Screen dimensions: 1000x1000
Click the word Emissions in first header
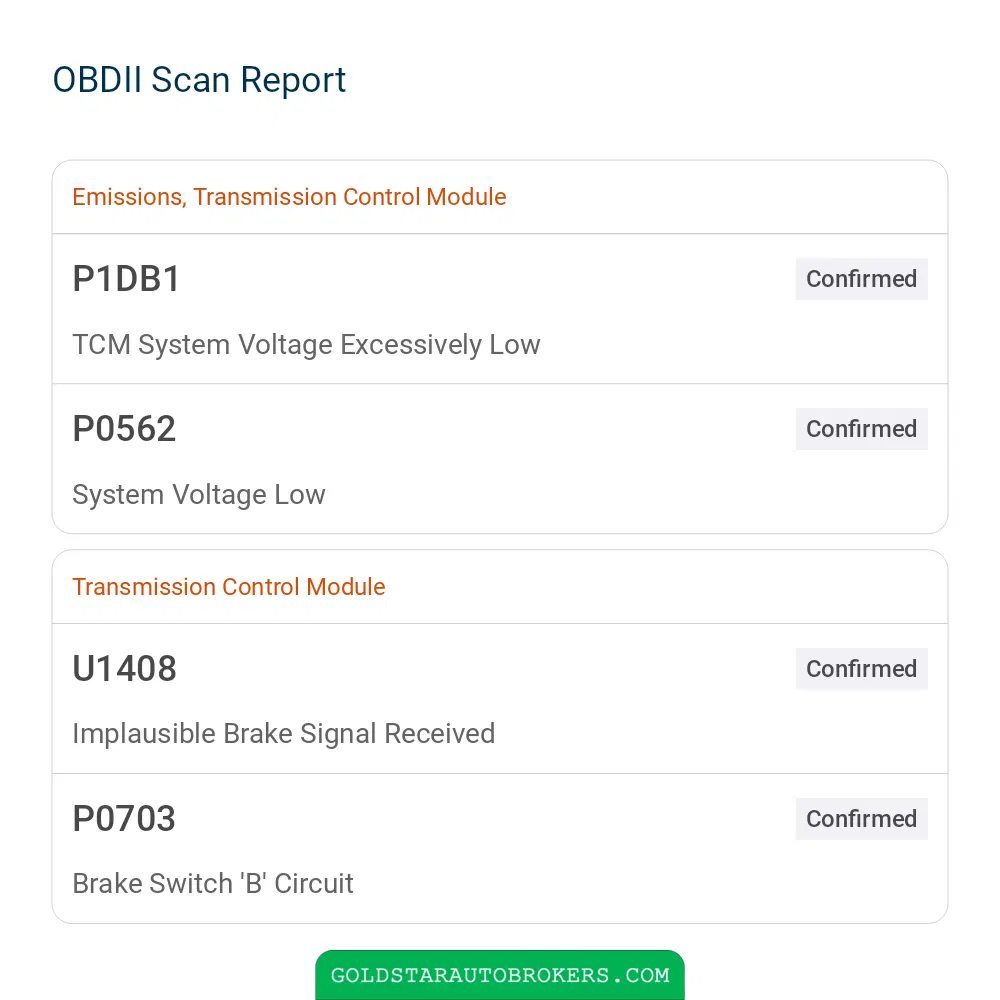(129, 197)
